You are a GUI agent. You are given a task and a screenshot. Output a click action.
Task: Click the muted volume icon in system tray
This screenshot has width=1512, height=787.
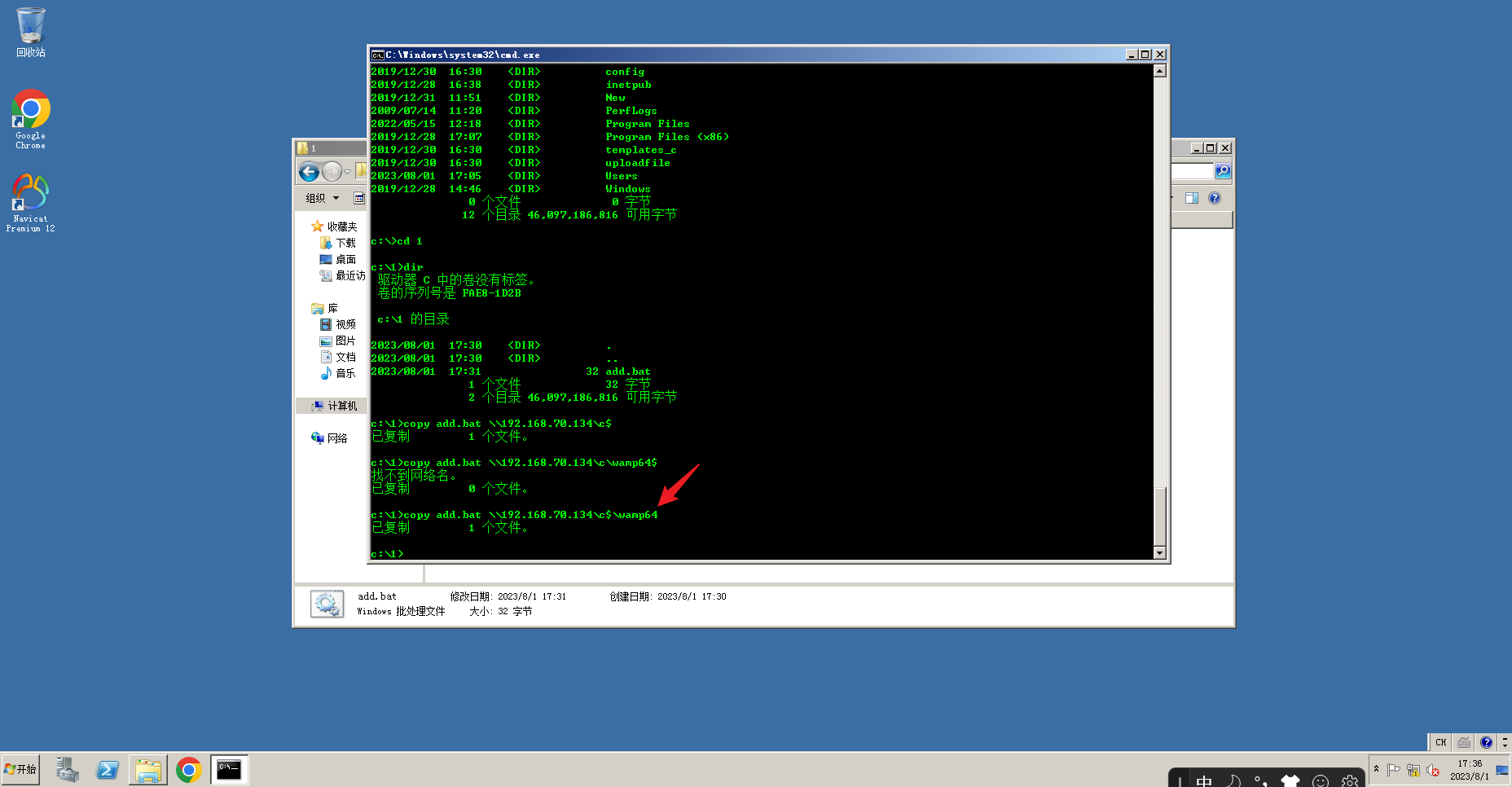(x=1433, y=771)
